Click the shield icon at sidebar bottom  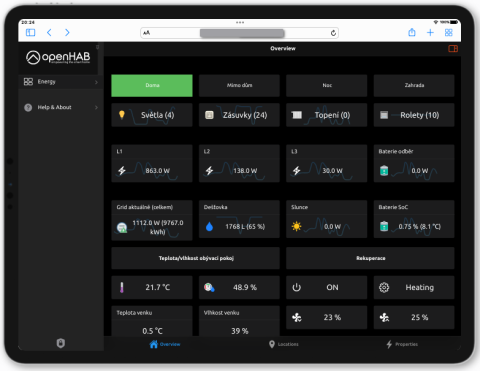tap(61, 343)
